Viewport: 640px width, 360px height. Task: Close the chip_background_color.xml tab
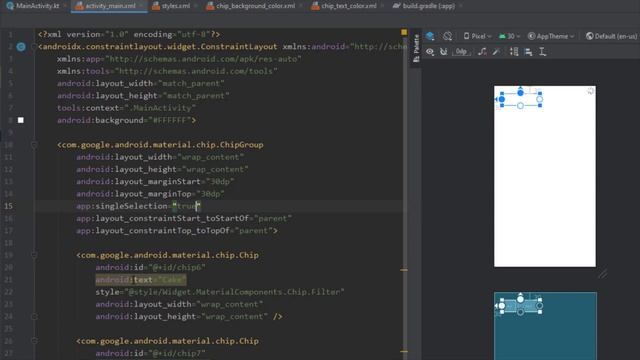click(301, 6)
